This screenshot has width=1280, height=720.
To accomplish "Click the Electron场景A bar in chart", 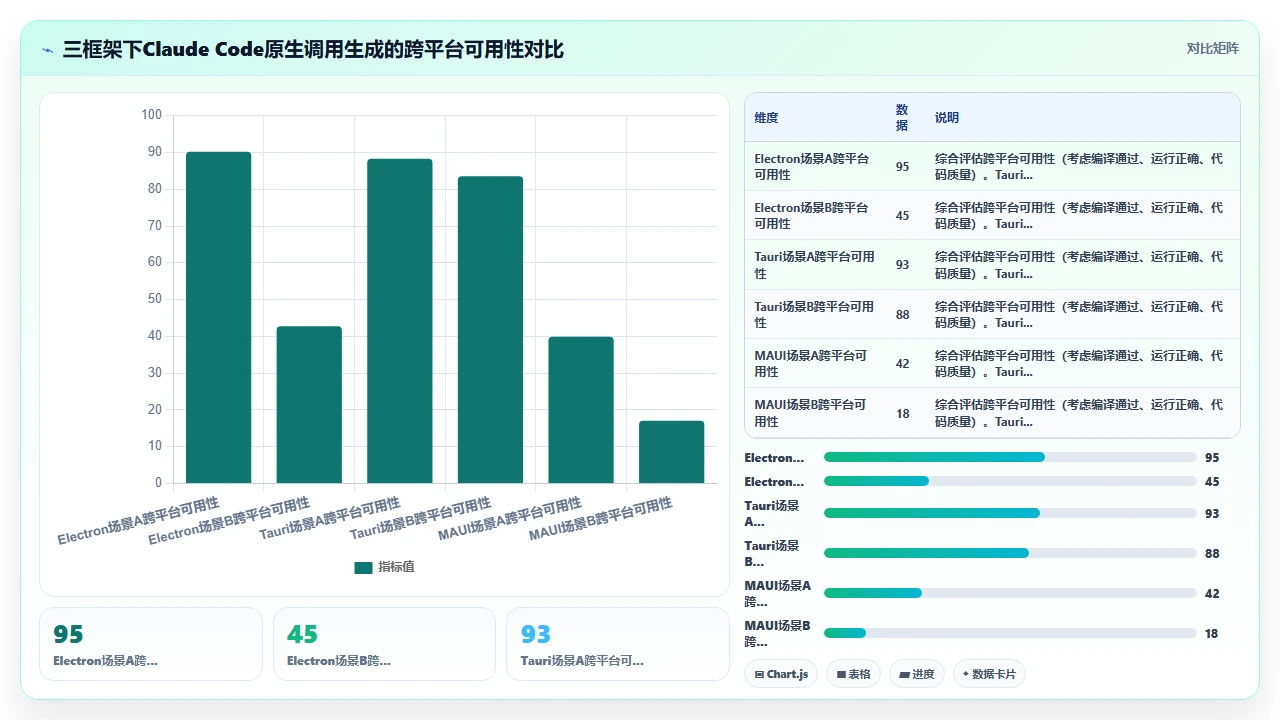I will (x=218, y=318).
